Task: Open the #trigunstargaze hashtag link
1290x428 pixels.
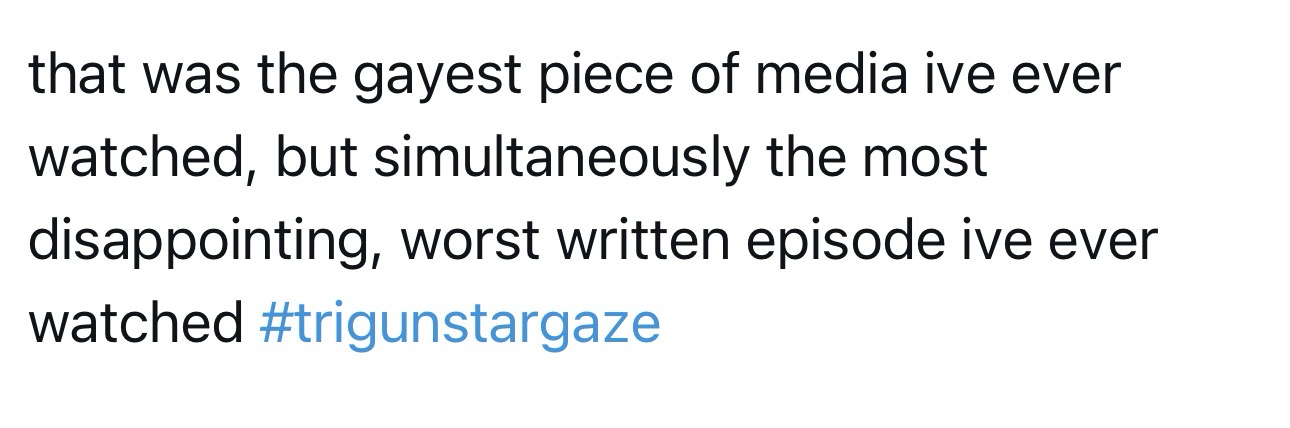Action: 459,324
